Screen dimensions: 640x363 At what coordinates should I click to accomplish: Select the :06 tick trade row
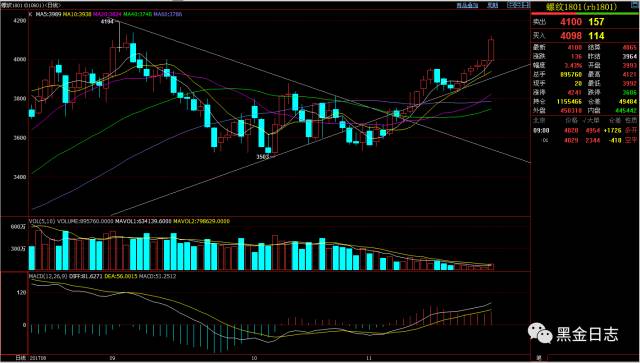(x=584, y=140)
